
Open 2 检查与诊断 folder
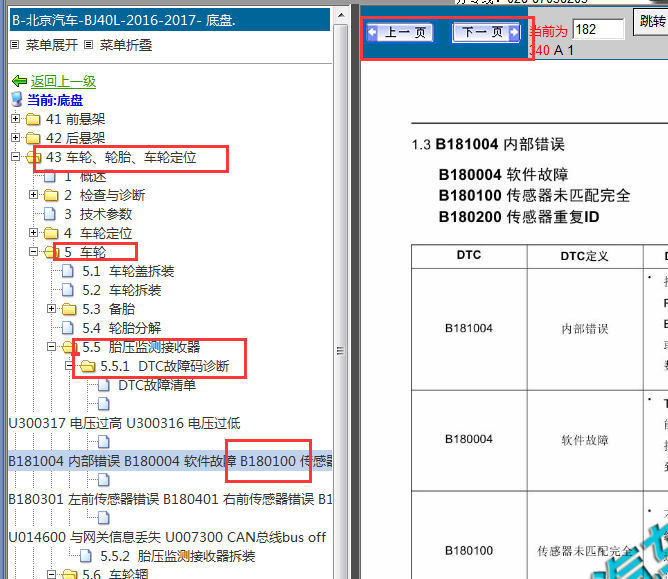105,195
